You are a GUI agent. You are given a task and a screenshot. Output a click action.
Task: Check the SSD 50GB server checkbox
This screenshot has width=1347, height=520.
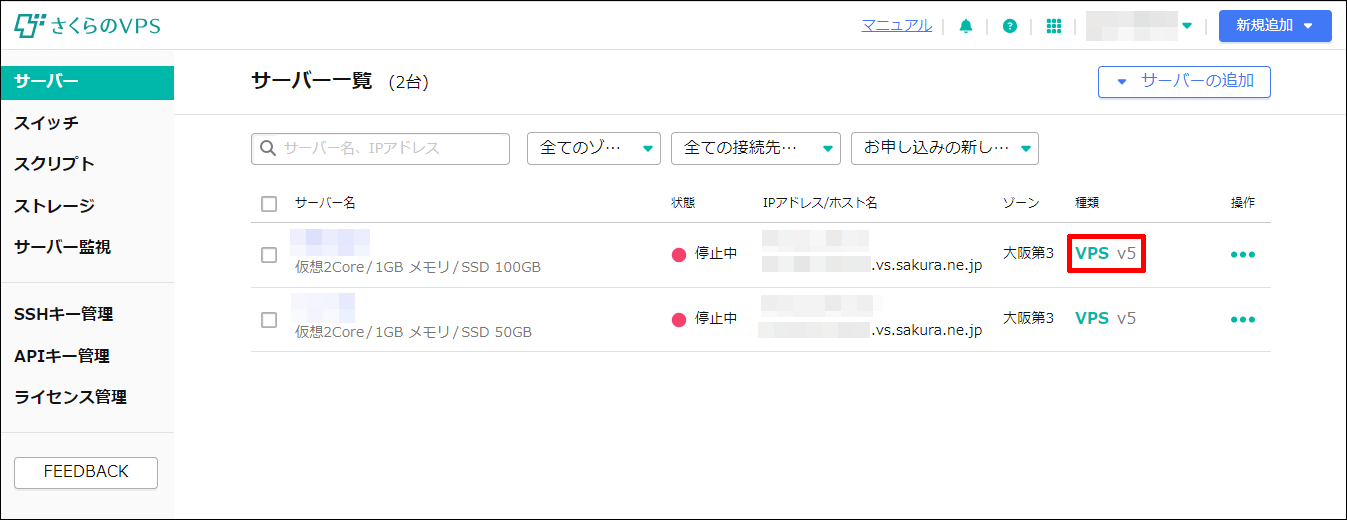pos(269,320)
